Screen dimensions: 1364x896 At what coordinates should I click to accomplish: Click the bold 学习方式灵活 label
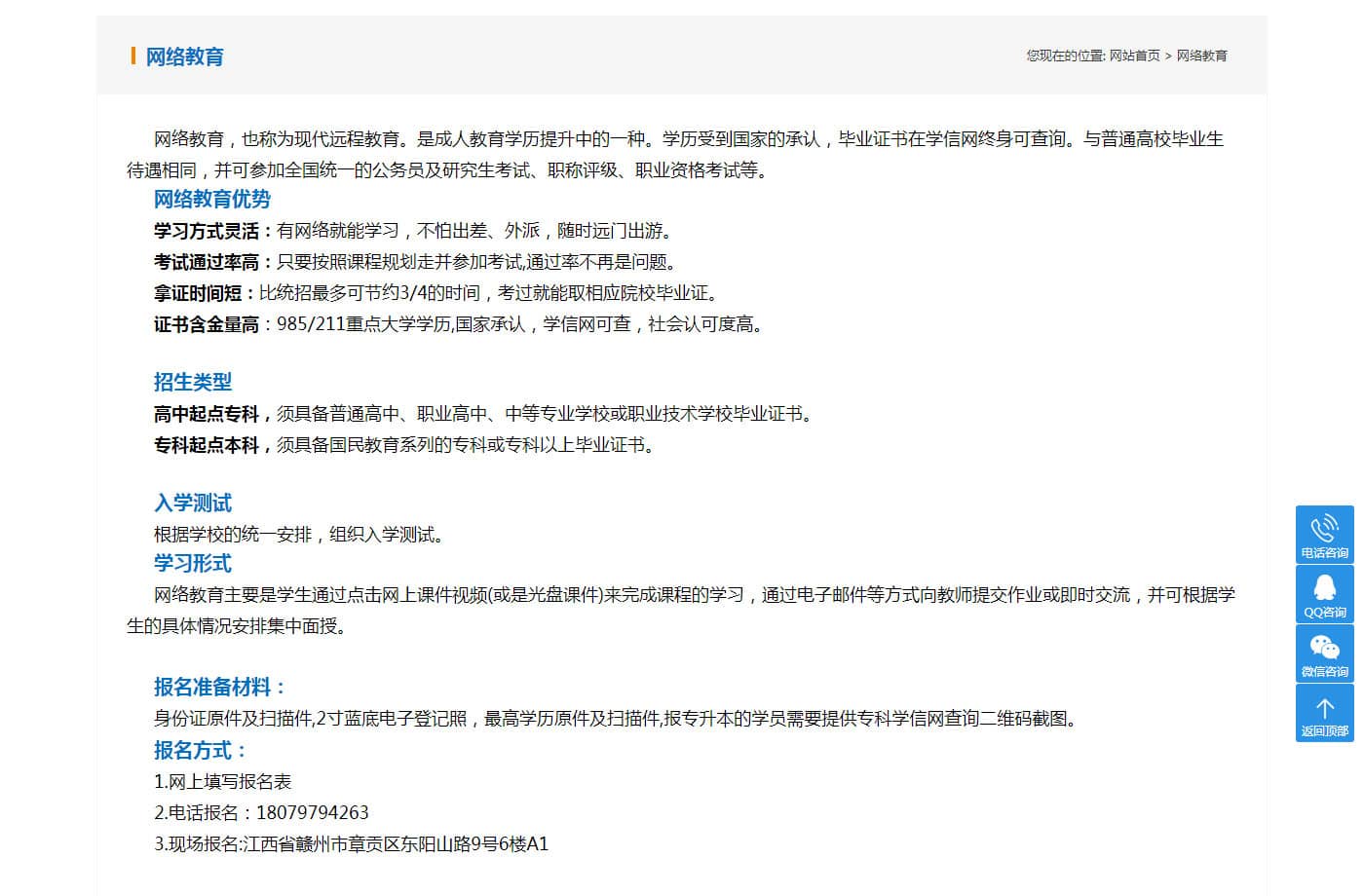tap(207, 231)
